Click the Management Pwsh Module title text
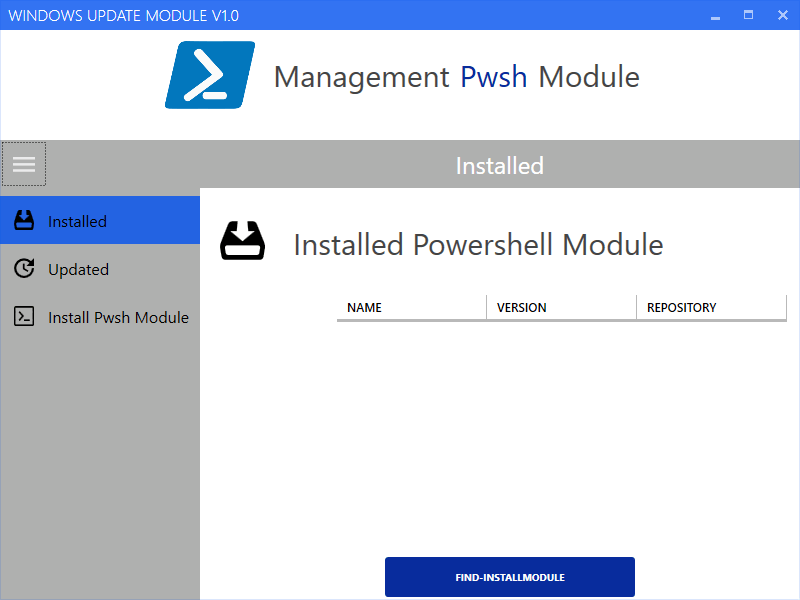 point(458,76)
